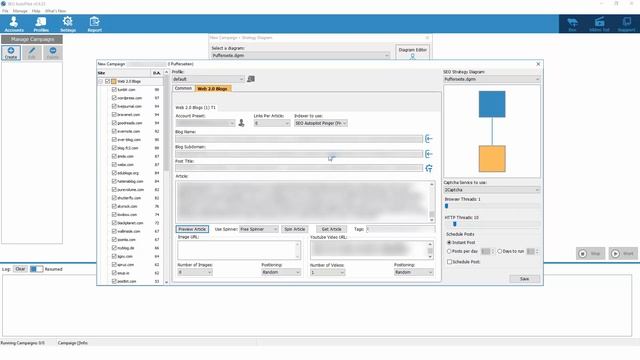Click the Buy icon in top right

[572, 24]
